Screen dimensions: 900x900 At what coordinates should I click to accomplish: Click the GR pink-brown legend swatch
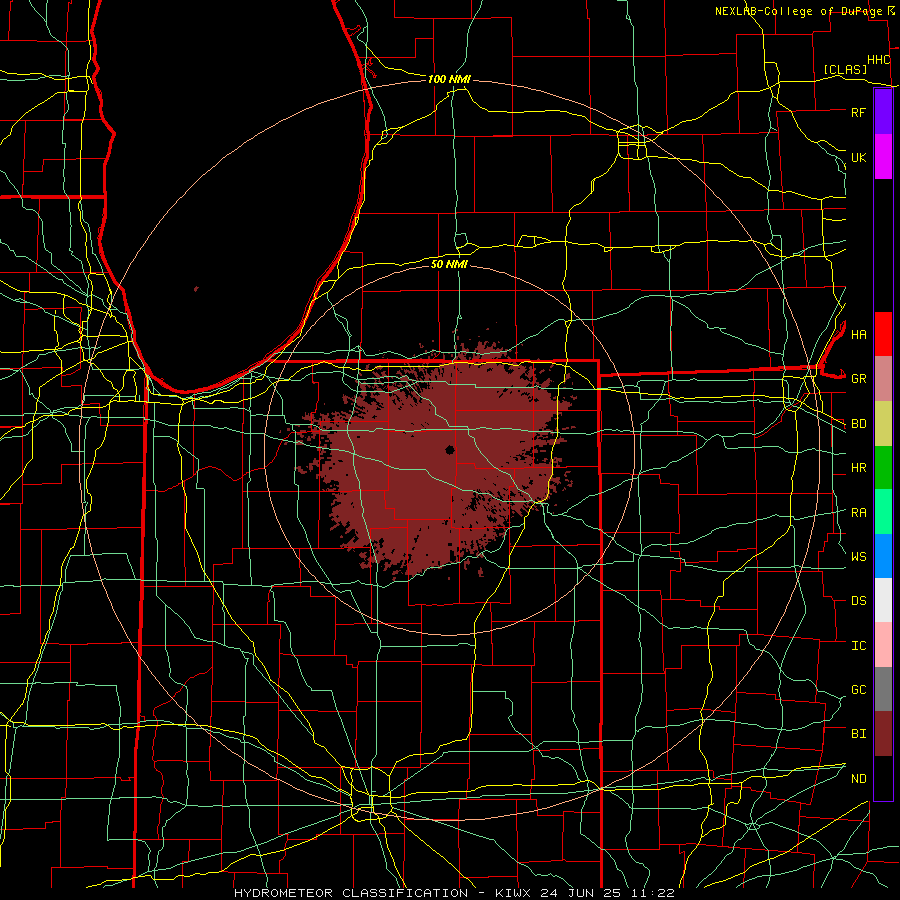coord(883,379)
